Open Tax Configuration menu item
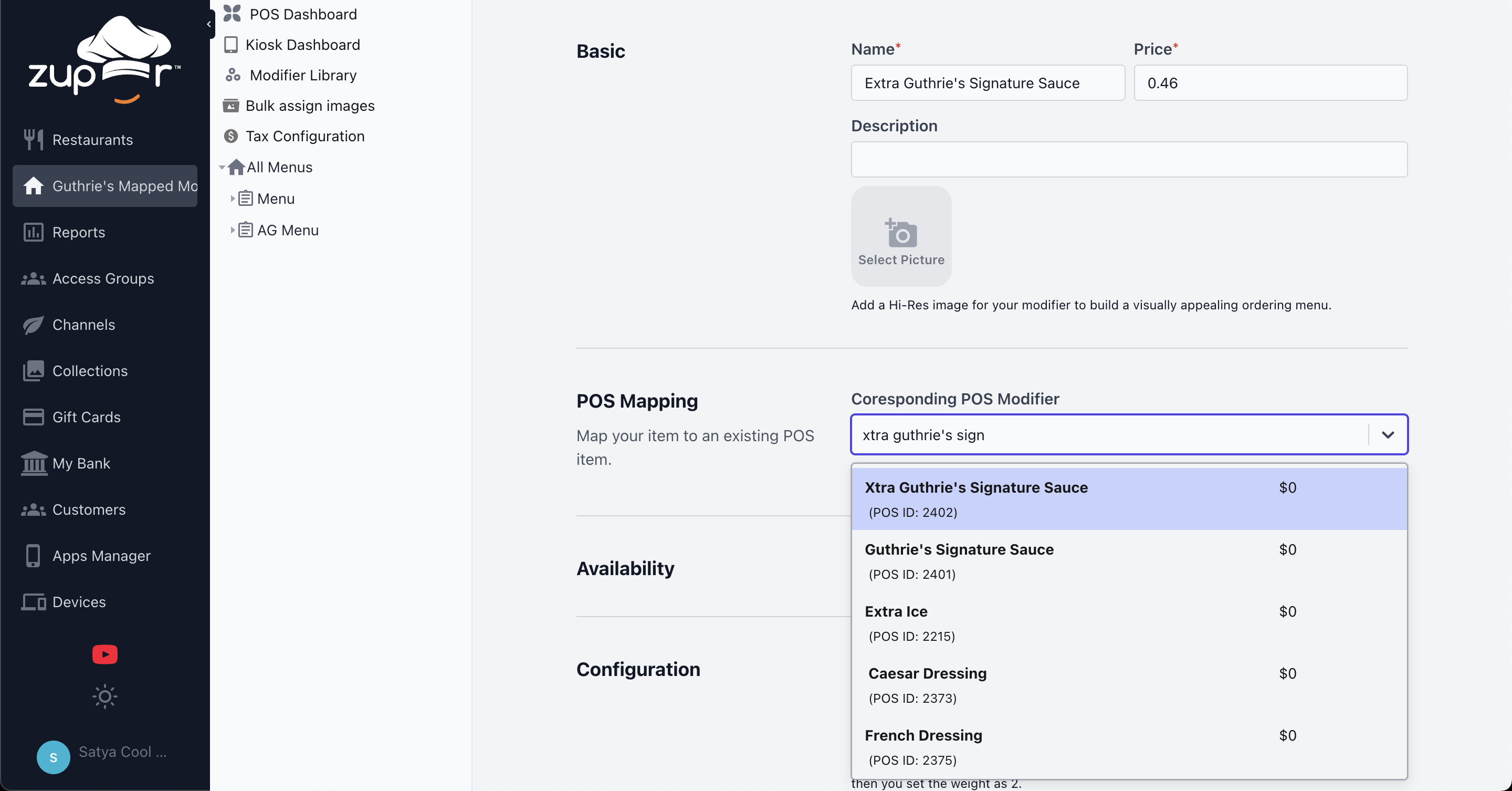 (x=304, y=136)
